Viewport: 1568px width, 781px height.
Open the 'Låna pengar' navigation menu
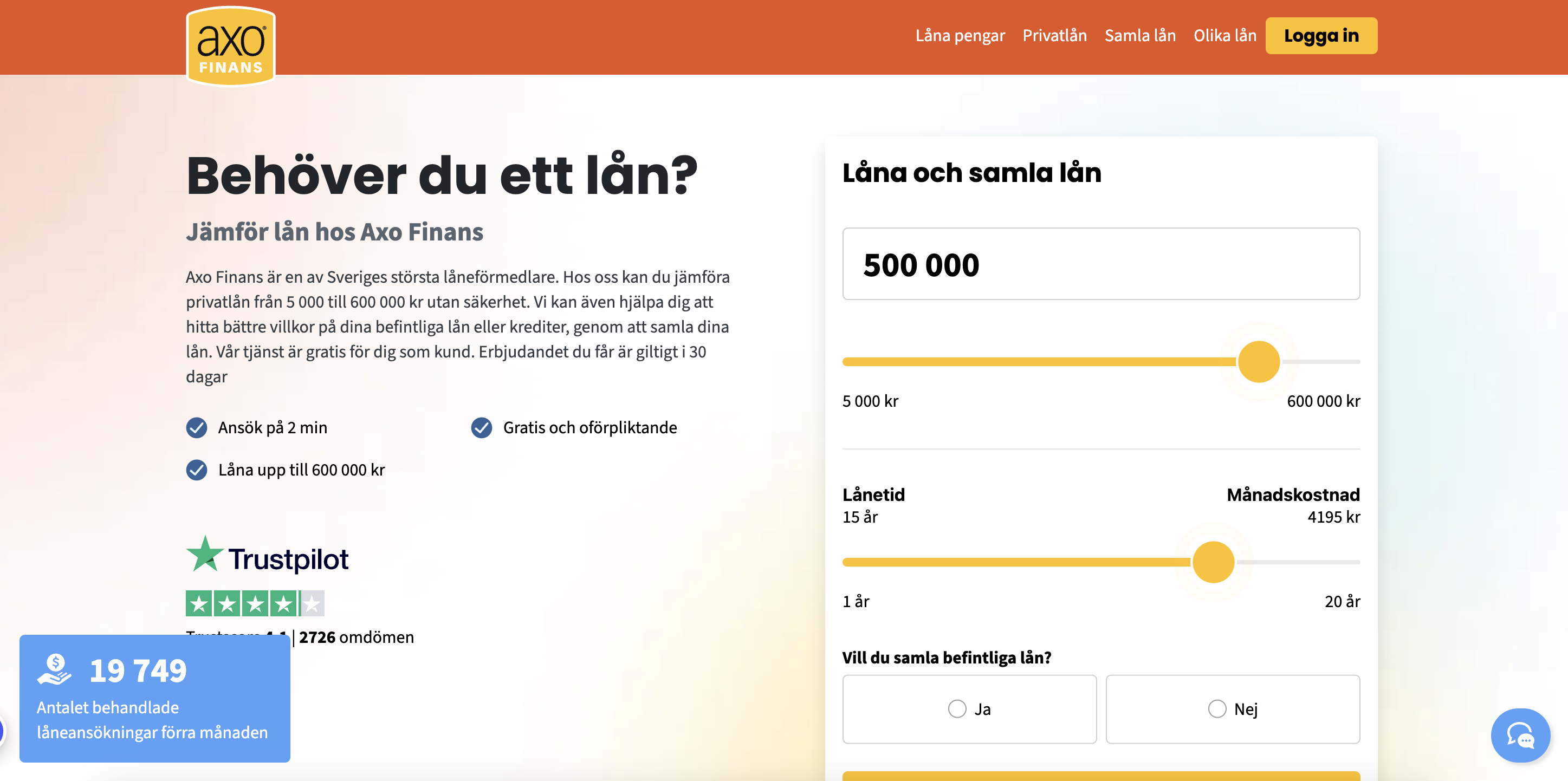[x=961, y=35]
